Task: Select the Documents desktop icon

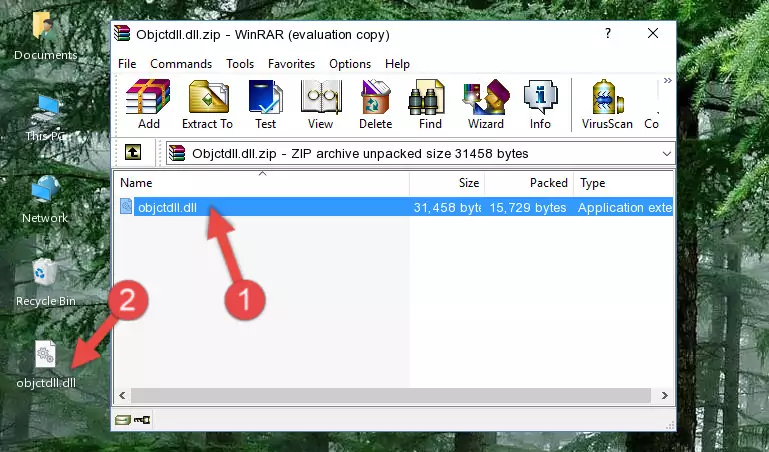Action: tap(45, 36)
